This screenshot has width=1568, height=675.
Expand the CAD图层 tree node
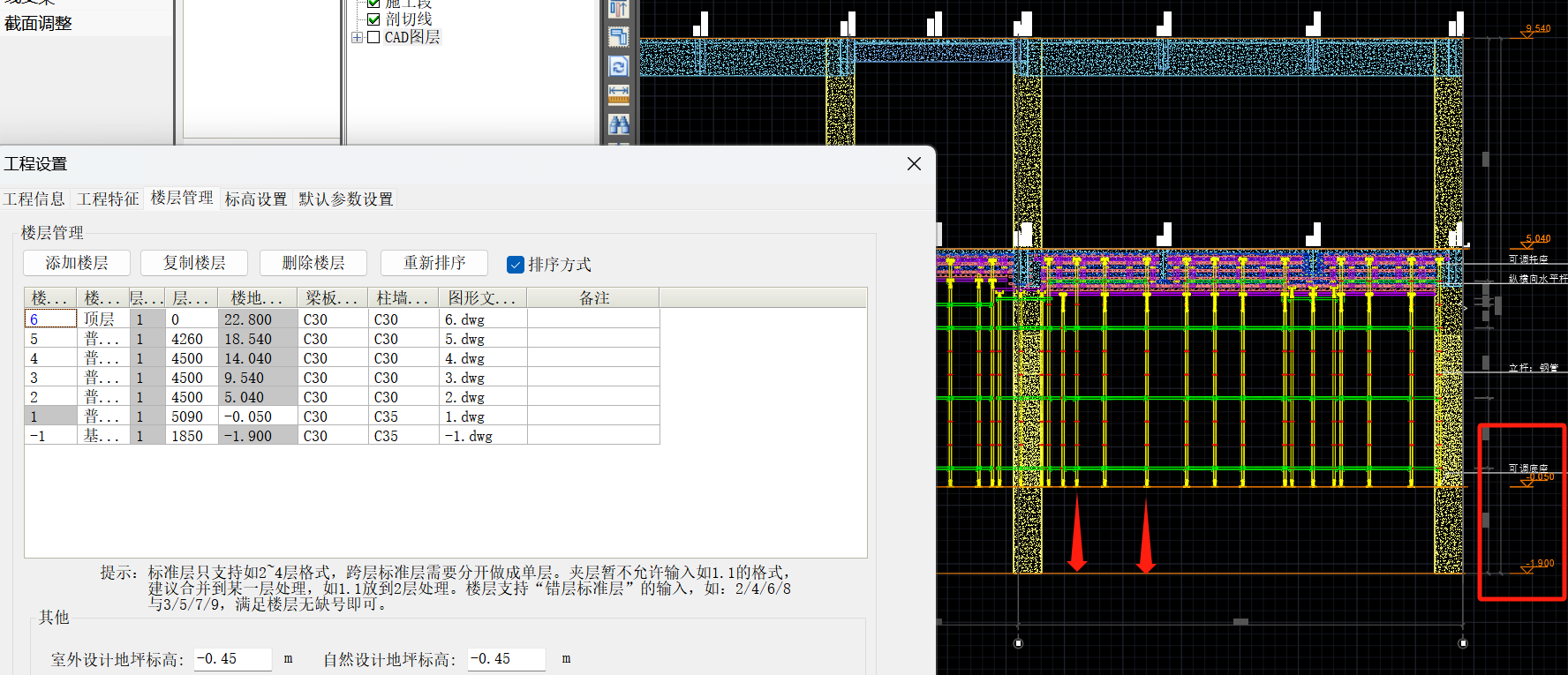pyautogui.click(x=357, y=37)
